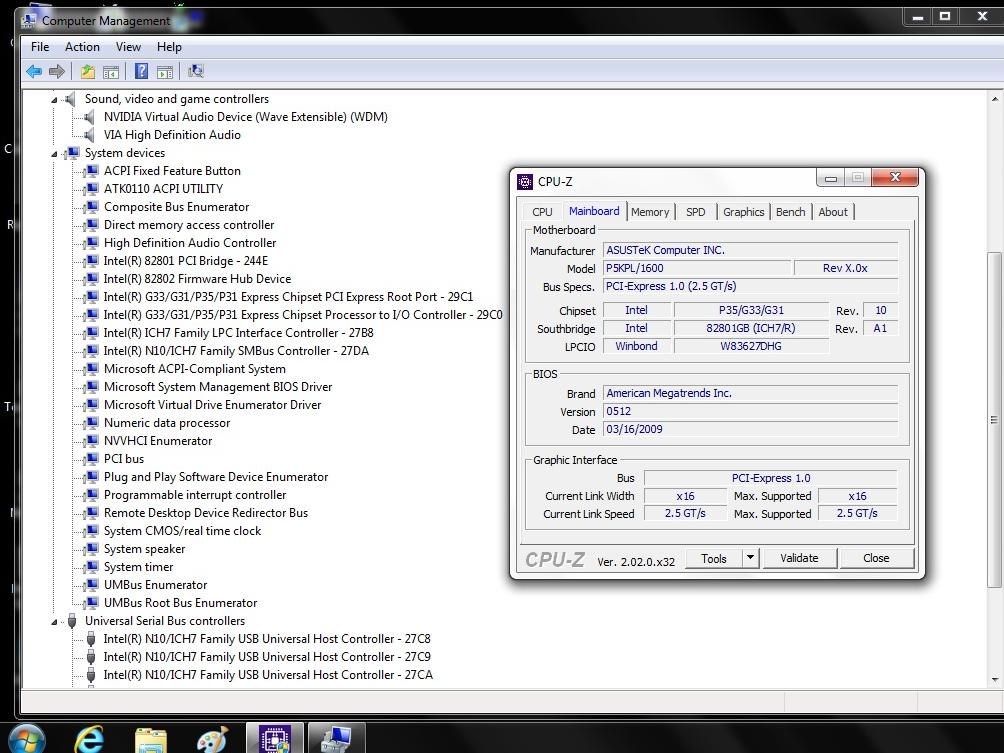
Task: Switch to the Memory tab in CPU-Z
Action: pyautogui.click(x=650, y=212)
